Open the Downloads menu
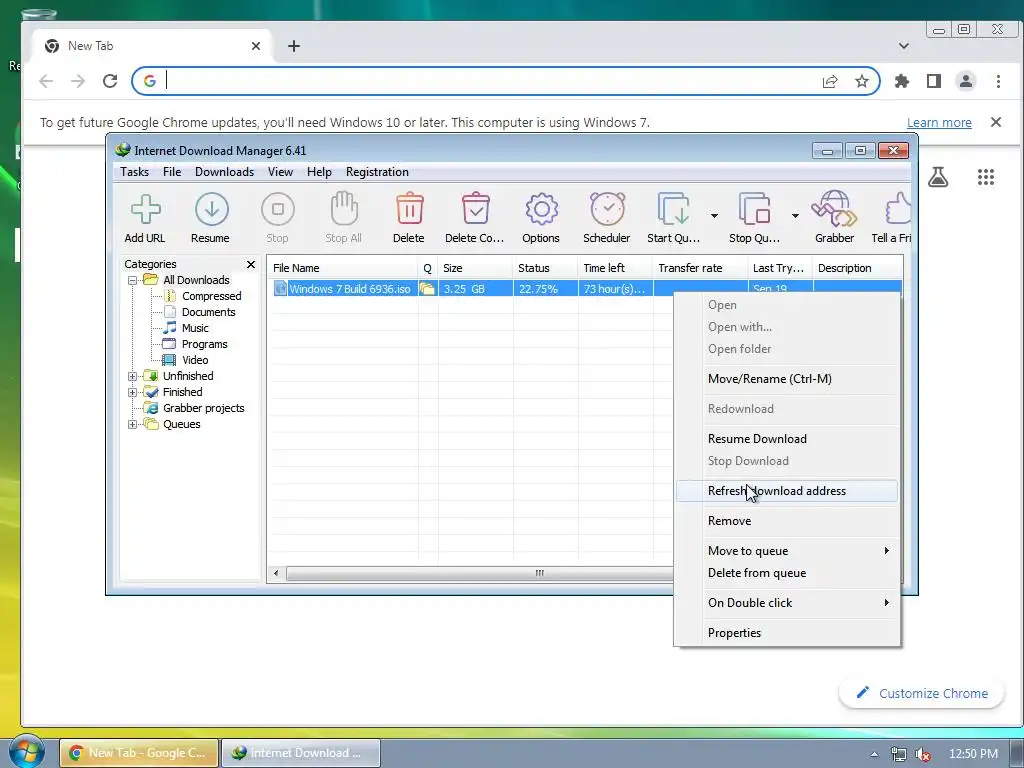The image size is (1024, 768). (225, 172)
